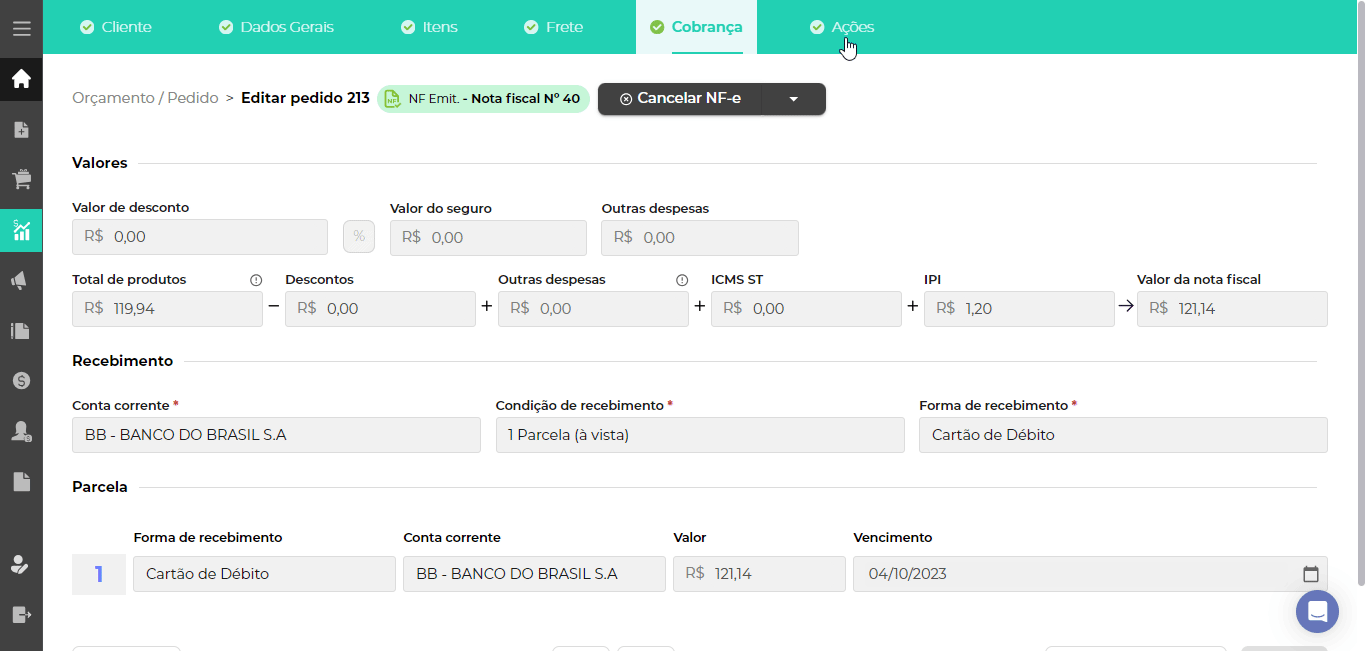Image resolution: width=1366 pixels, height=651 pixels.
Task: Open the shopping cart sidebar section
Action: [x=21, y=180]
